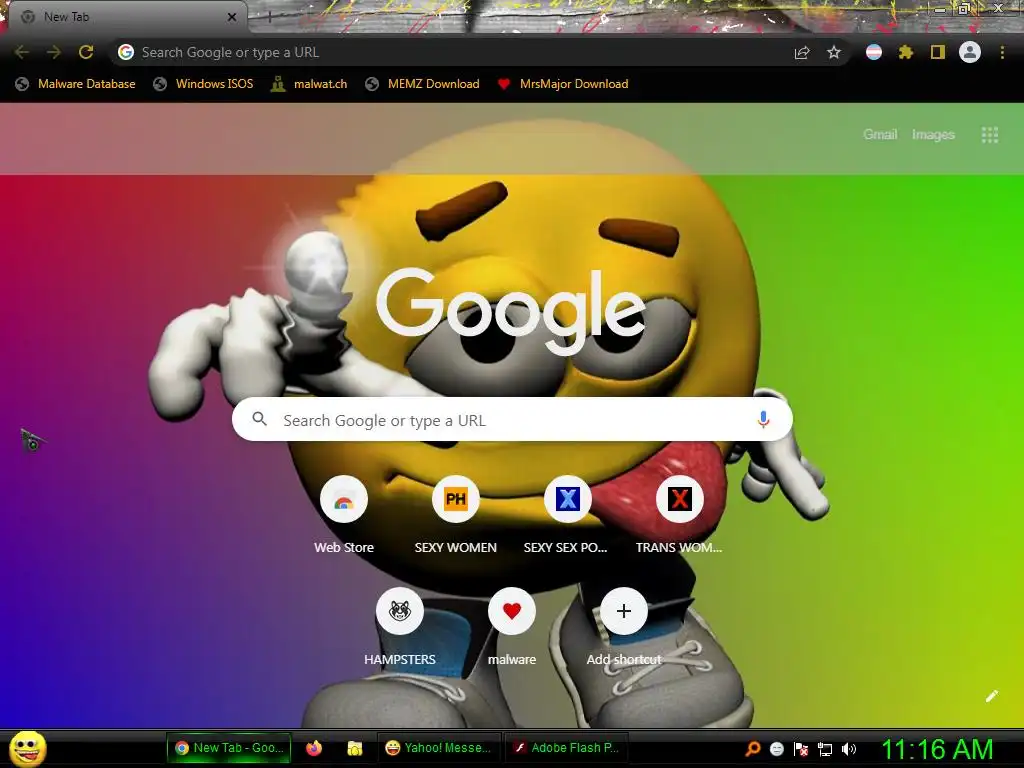Image resolution: width=1024 pixels, height=768 pixels.
Task: Open the smiley Start button
Action: (28, 748)
